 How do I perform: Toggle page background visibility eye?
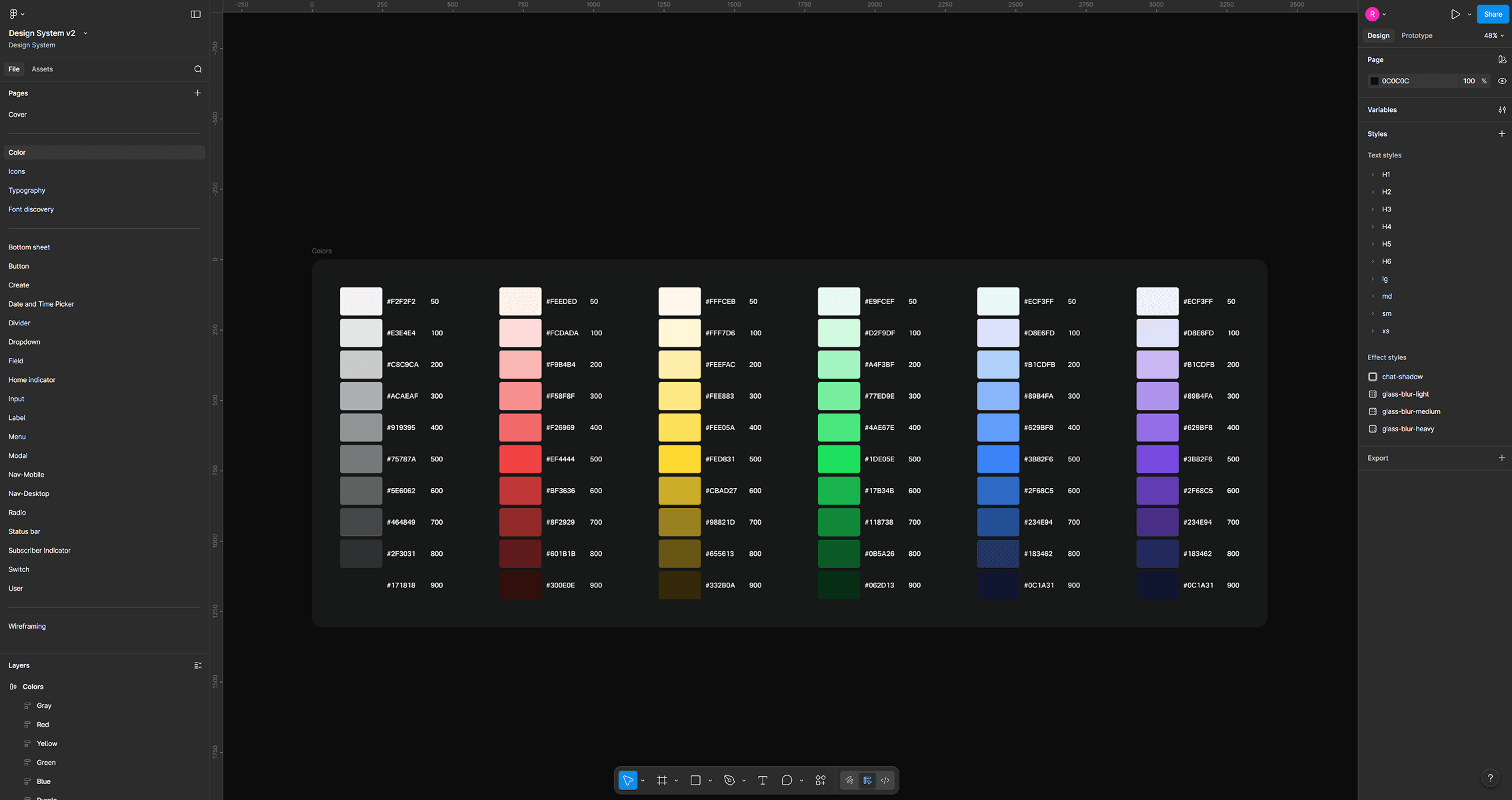tap(1502, 81)
